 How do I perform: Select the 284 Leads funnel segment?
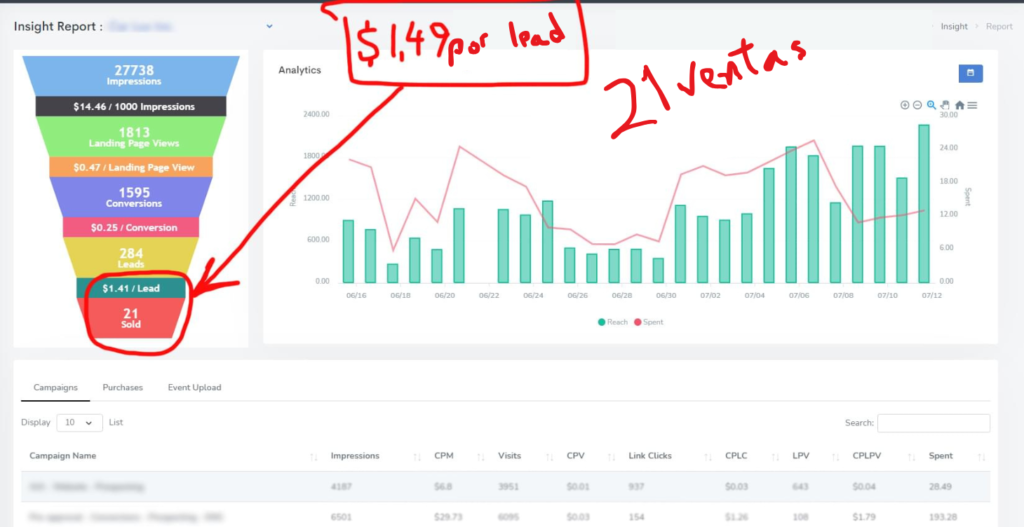pos(131,257)
